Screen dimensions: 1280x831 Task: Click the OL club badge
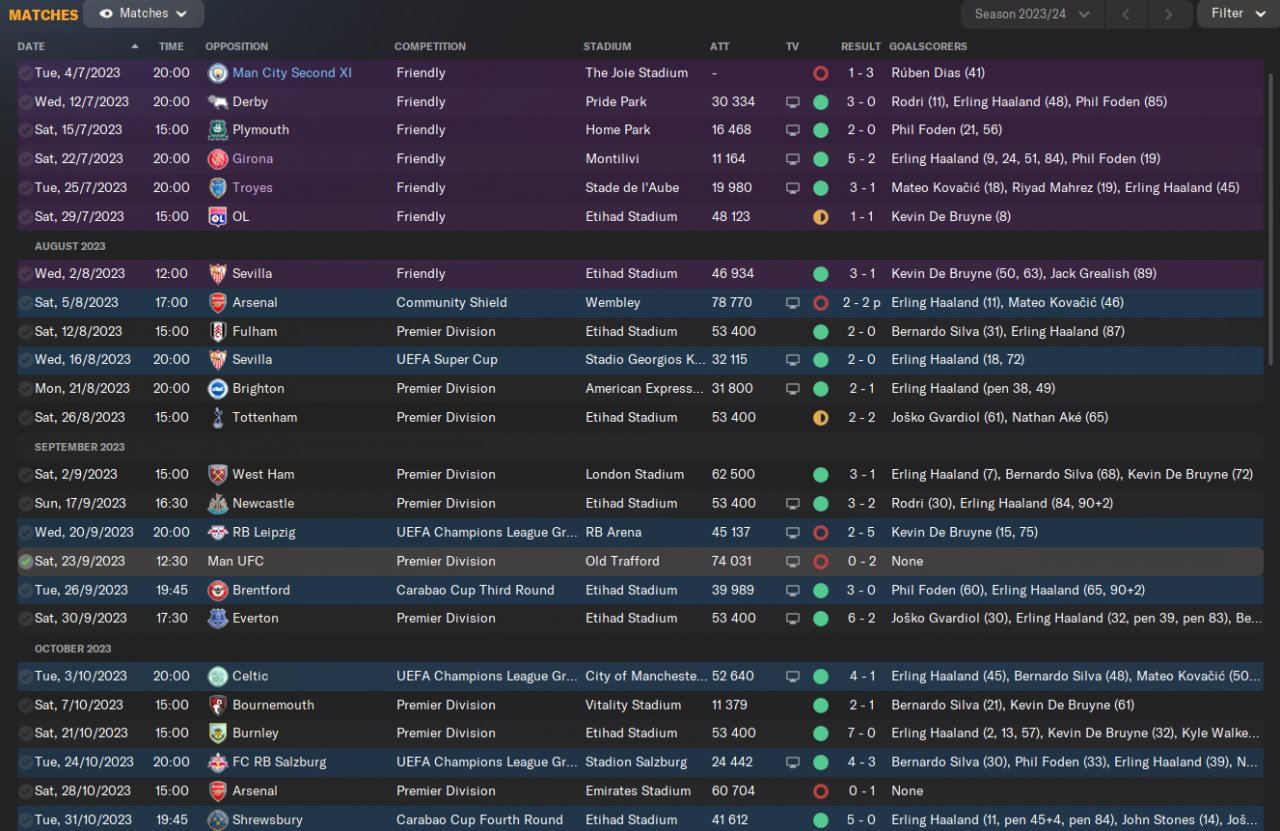(217, 216)
